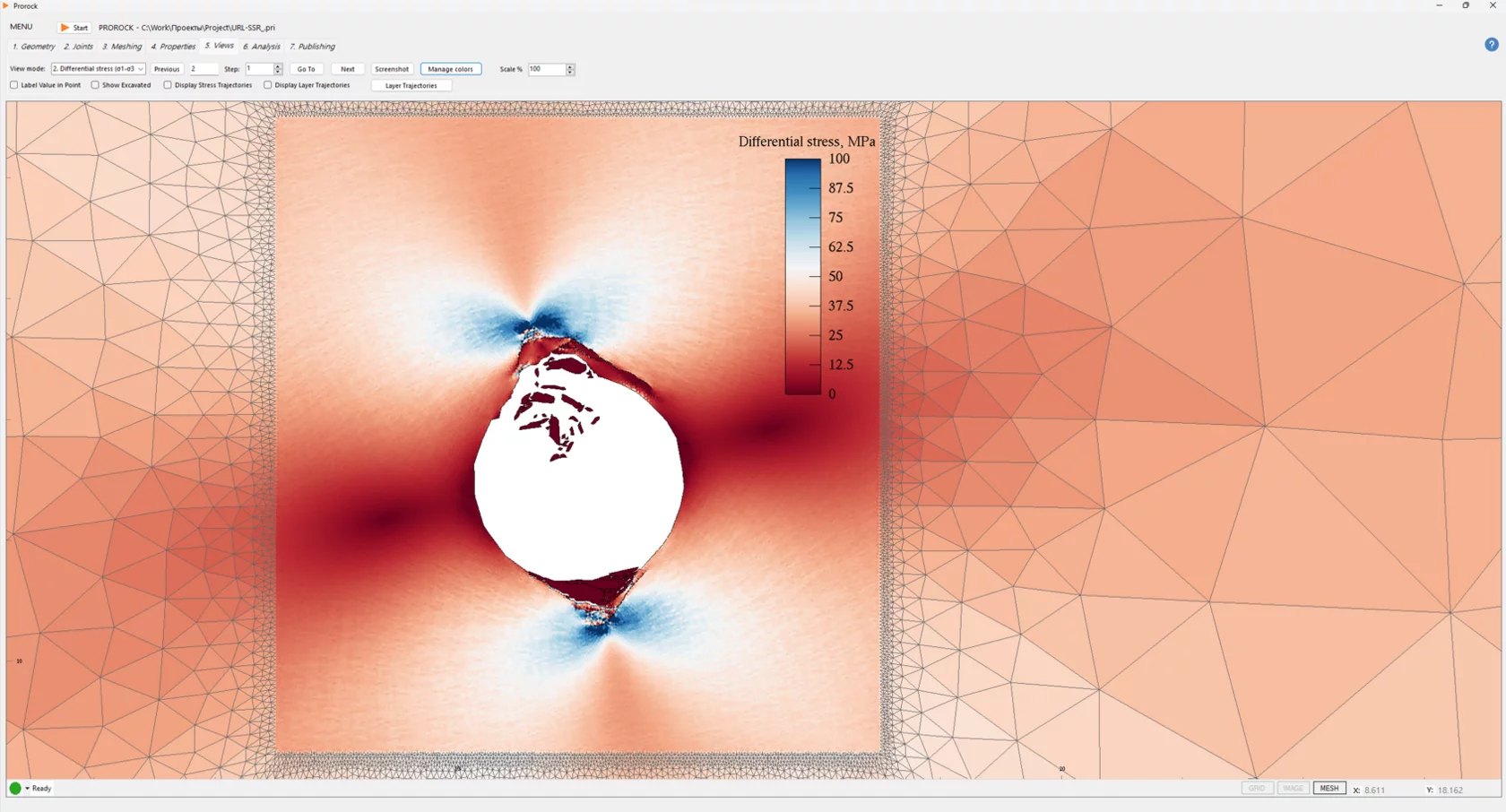Click the step number field showing 2
This screenshot has height=812, width=1506.
pos(203,69)
